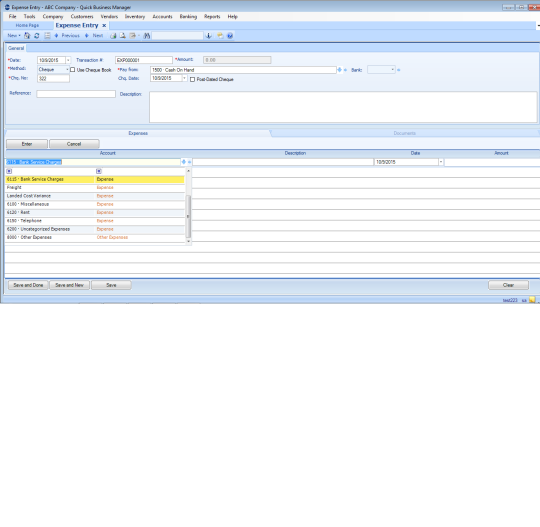The width and height of the screenshot is (540, 527).
Task: Go to the Next record
Action: [94, 35]
